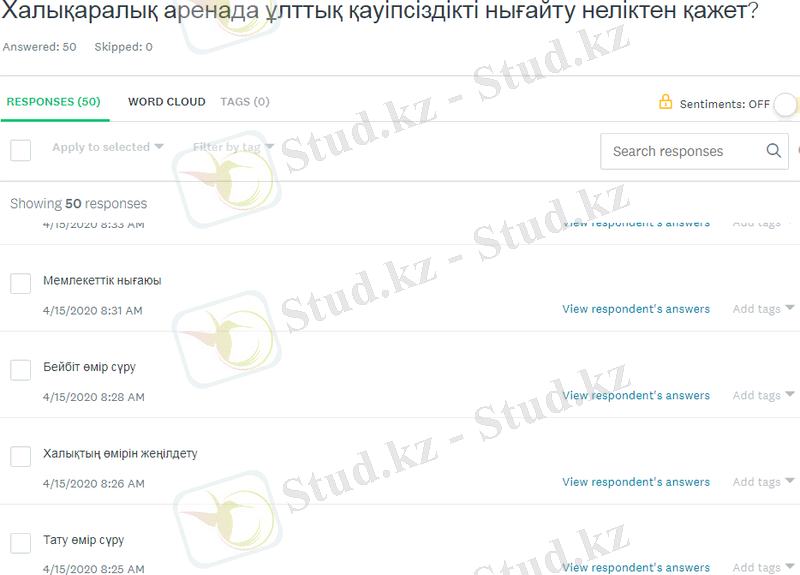Click the 'Бейбіт өмір сүру' response text
Viewport: 800px width, 575px height.
pyautogui.click(x=89, y=367)
